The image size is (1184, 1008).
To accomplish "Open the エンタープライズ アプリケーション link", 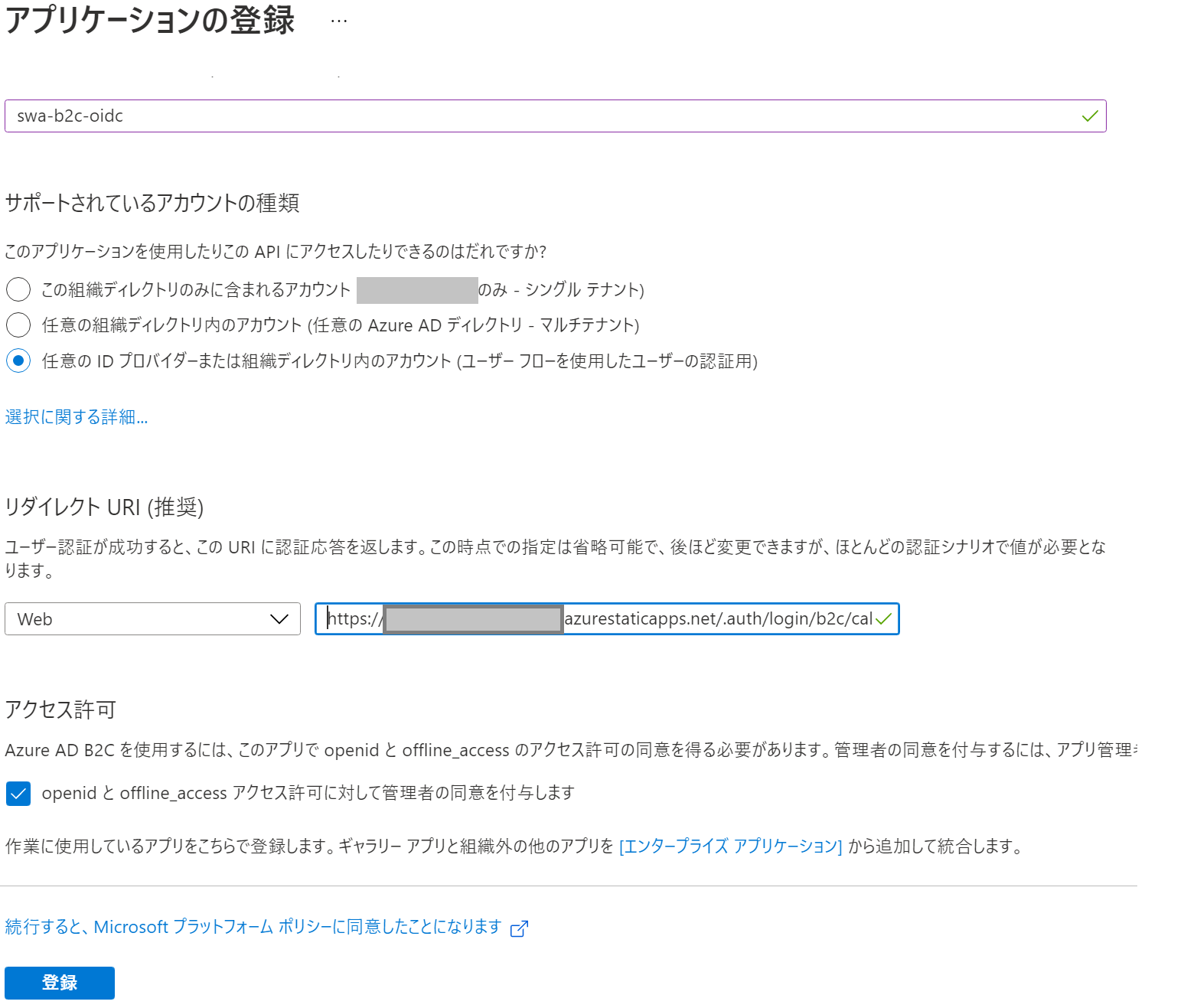I will [730, 846].
